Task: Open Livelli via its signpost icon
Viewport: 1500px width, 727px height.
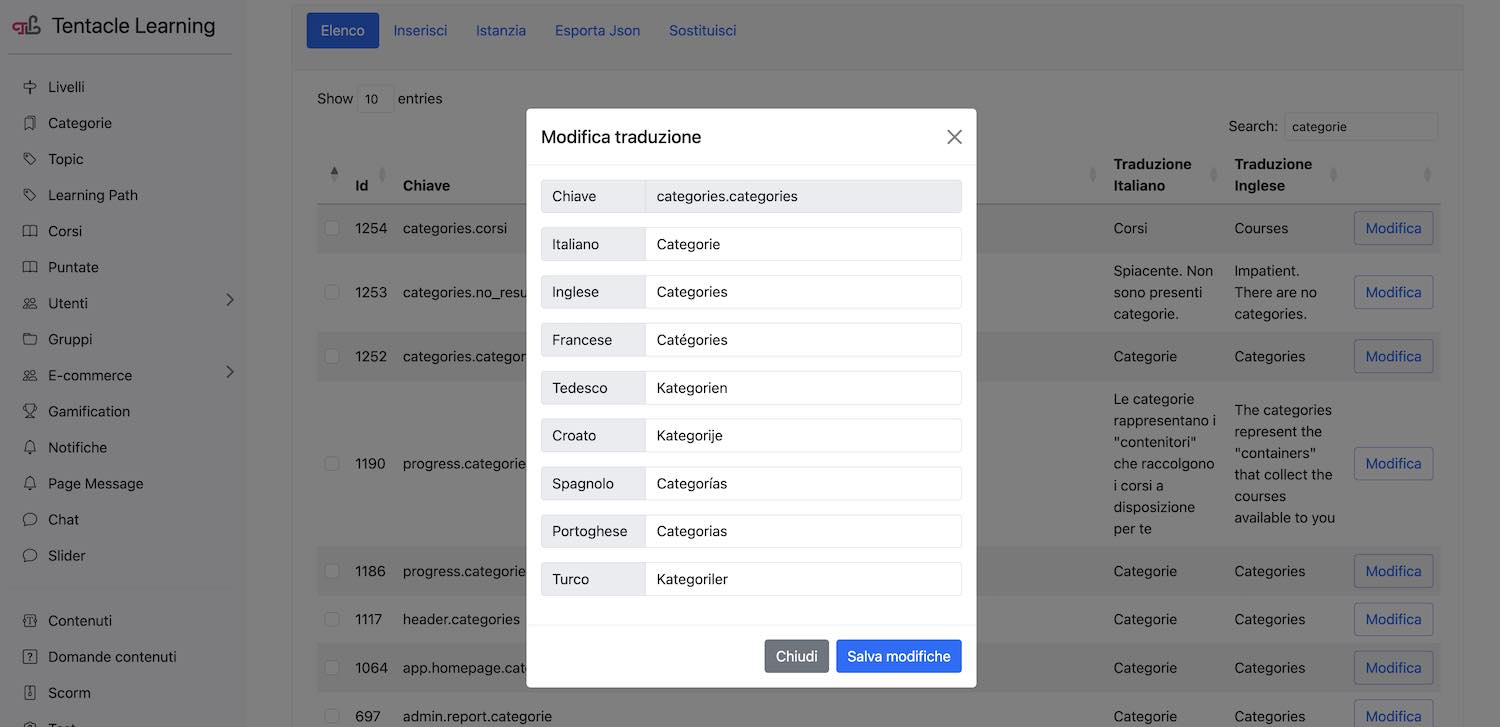Action: pyautogui.click(x=29, y=87)
